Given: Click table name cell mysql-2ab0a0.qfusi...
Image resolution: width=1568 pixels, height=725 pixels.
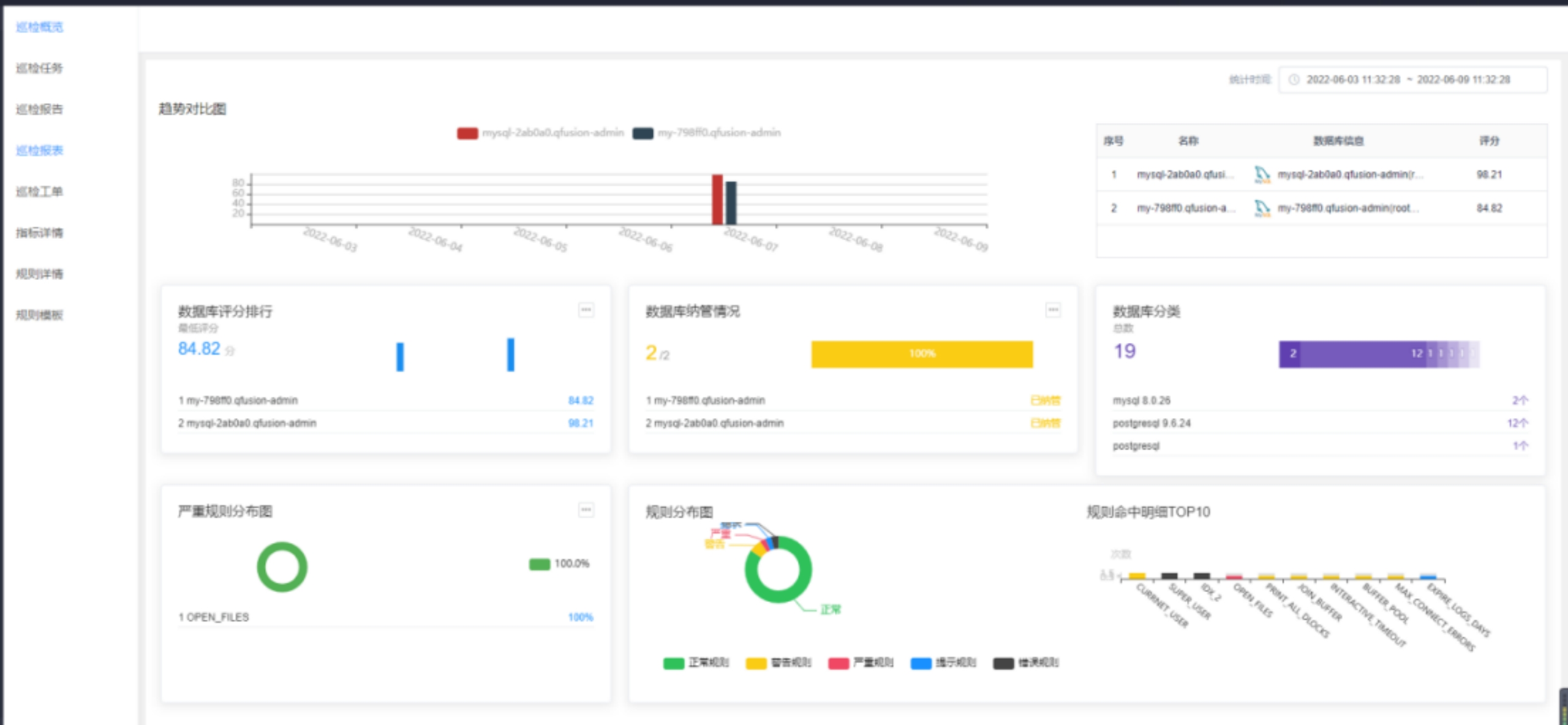Looking at the screenshot, I should click(1185, 175).
